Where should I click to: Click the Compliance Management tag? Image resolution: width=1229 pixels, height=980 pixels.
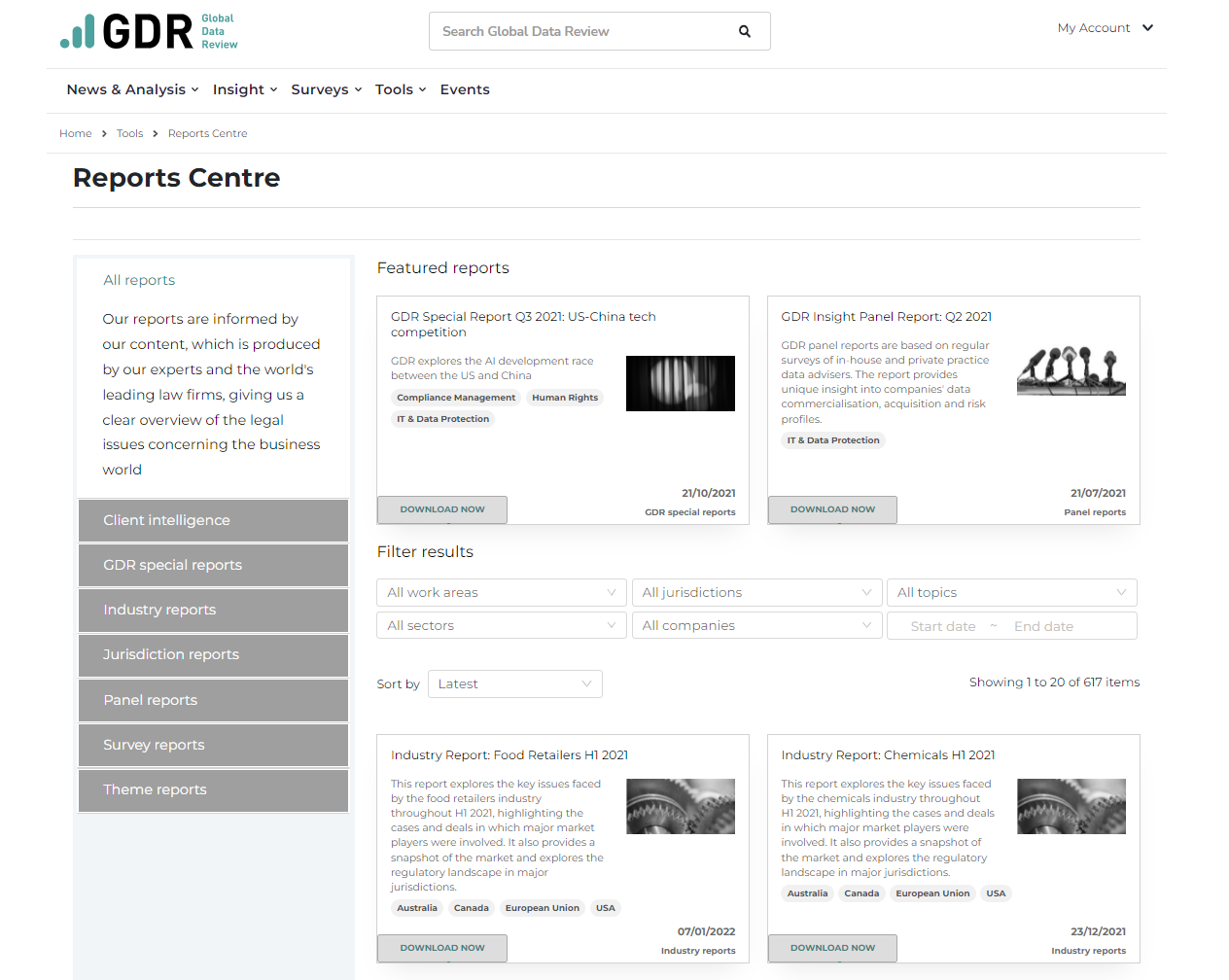tap(456, 398)
